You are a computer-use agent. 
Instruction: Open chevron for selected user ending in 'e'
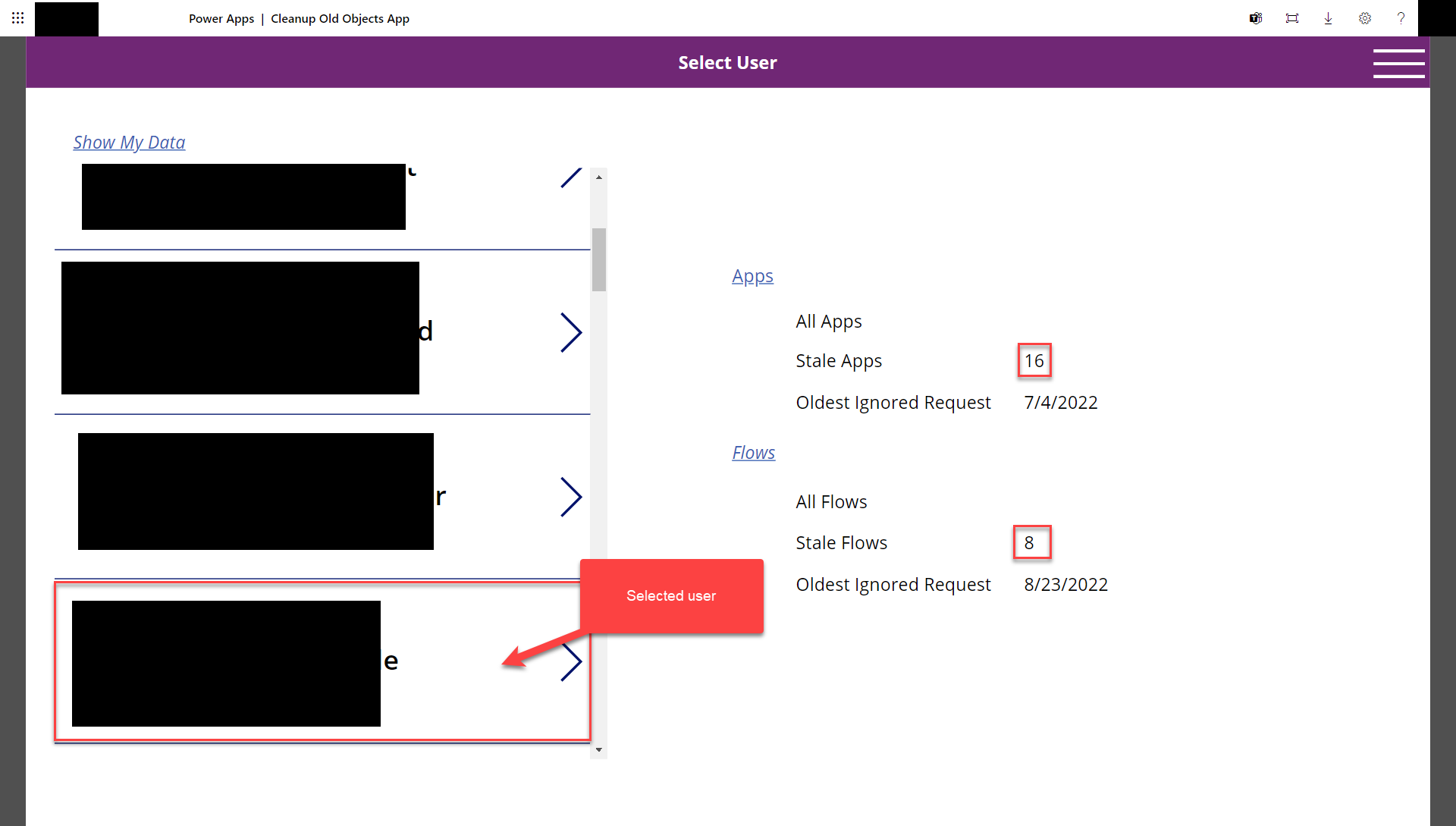571,661
